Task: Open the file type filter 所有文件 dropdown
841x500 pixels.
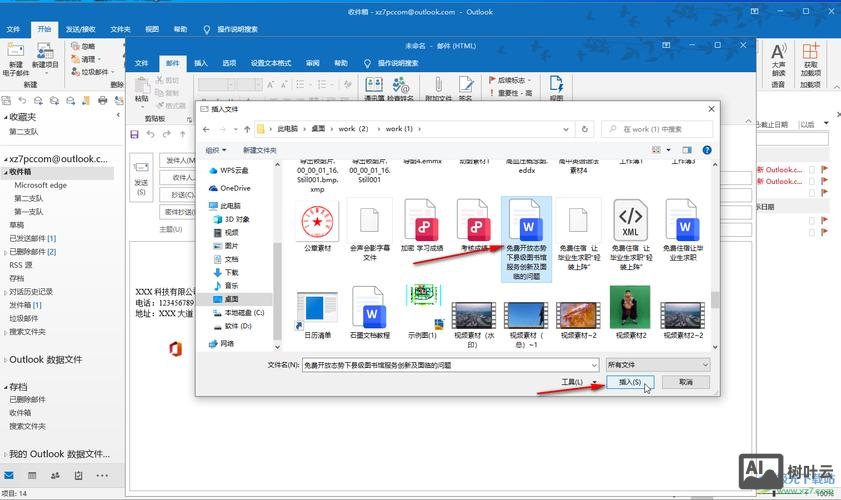Action: pyautogui.click(x=658, y=365)
